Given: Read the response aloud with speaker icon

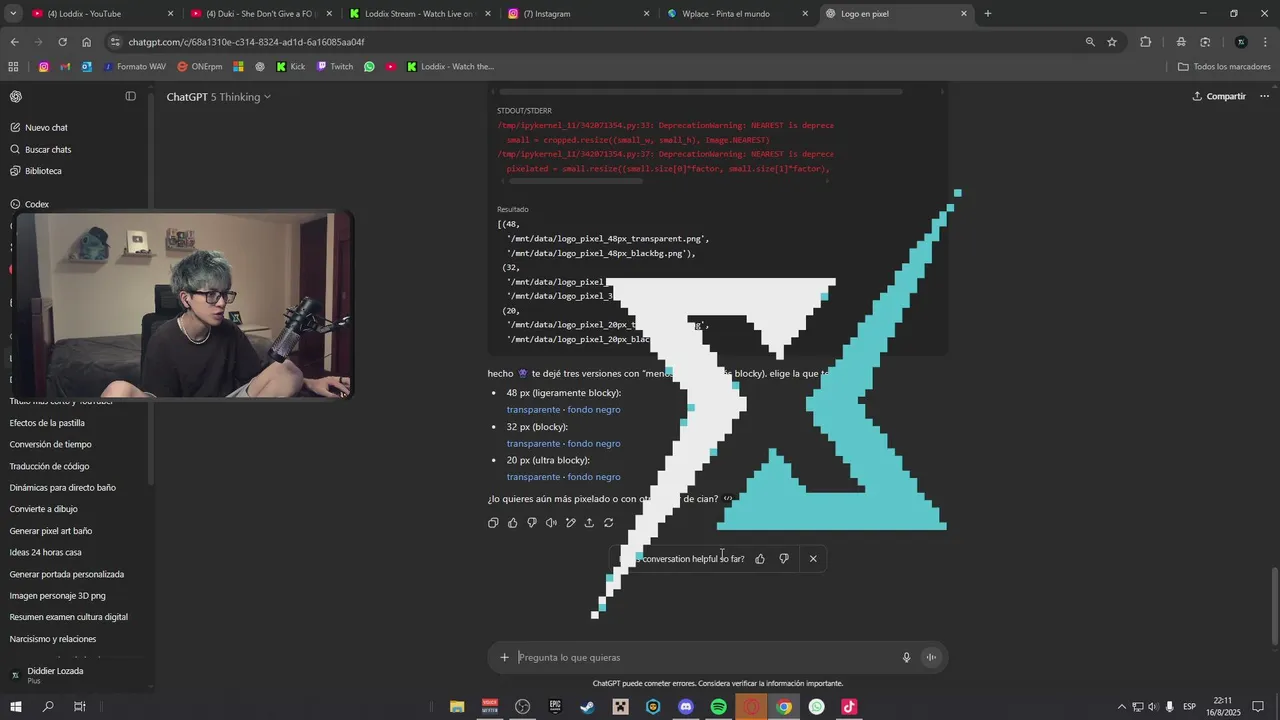Looking at the screenshot, I should [x=551, y=523].
